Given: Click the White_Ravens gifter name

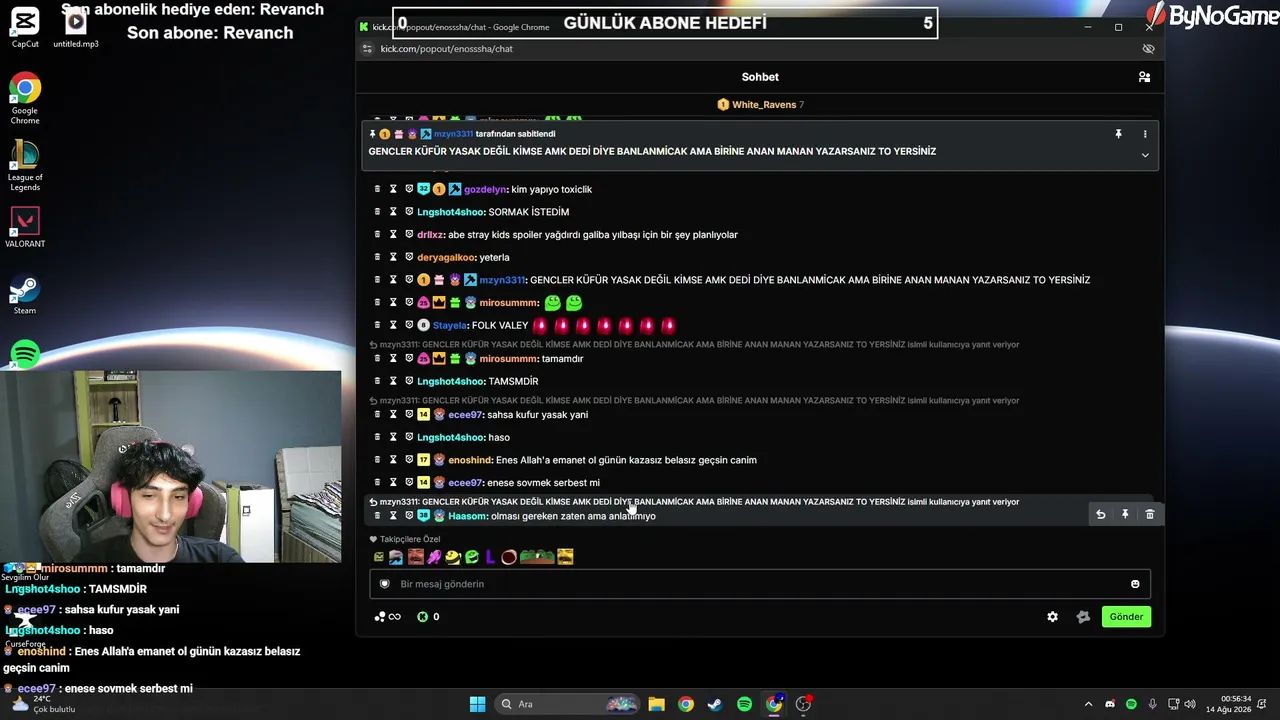Looking at the screenshot, I should [x=764, y=105].
